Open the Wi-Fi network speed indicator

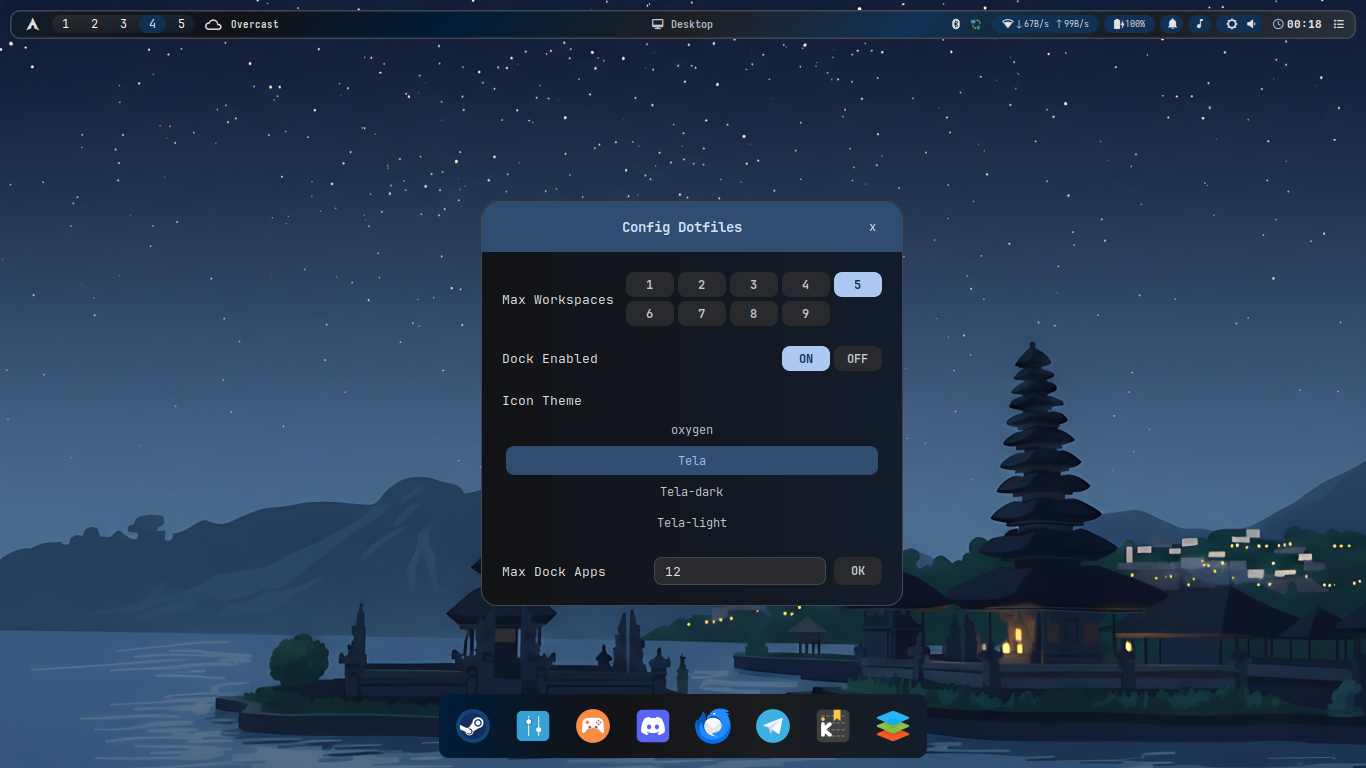coord(1045,24)
